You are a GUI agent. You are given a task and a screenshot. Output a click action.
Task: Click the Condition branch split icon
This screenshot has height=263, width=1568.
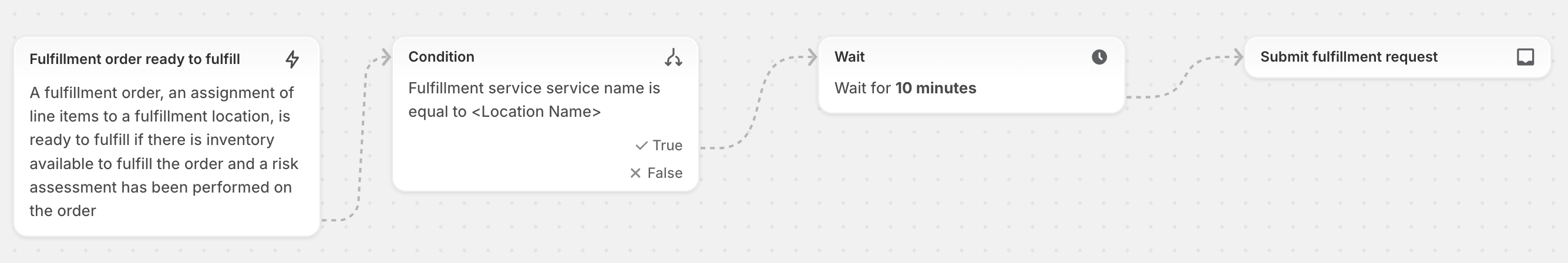(x=673, y=57)
